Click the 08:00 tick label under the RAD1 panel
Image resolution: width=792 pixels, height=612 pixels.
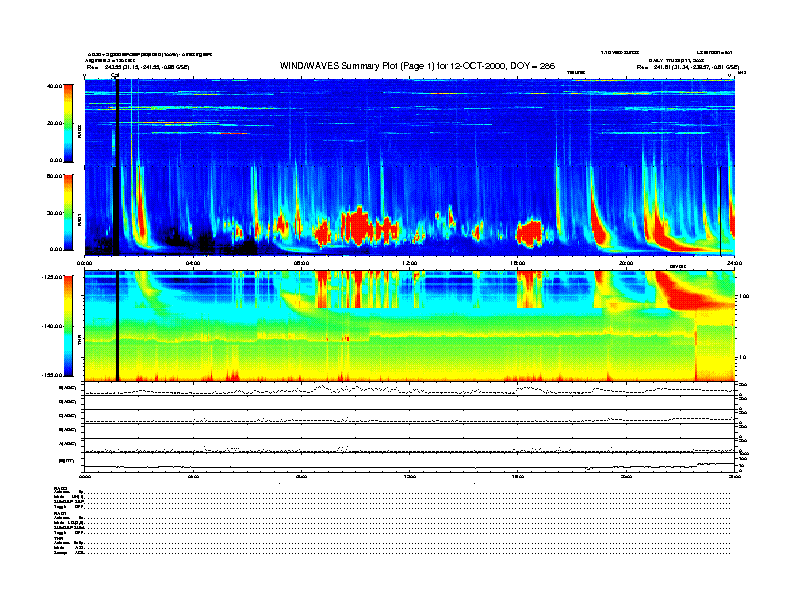point(301,263)
